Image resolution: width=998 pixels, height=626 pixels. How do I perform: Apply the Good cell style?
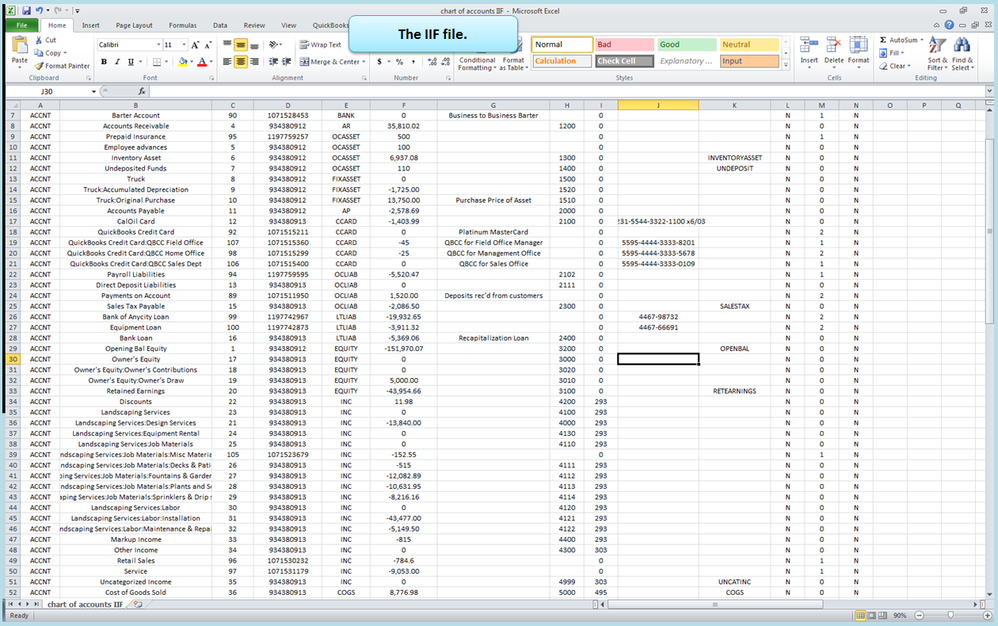687,45
